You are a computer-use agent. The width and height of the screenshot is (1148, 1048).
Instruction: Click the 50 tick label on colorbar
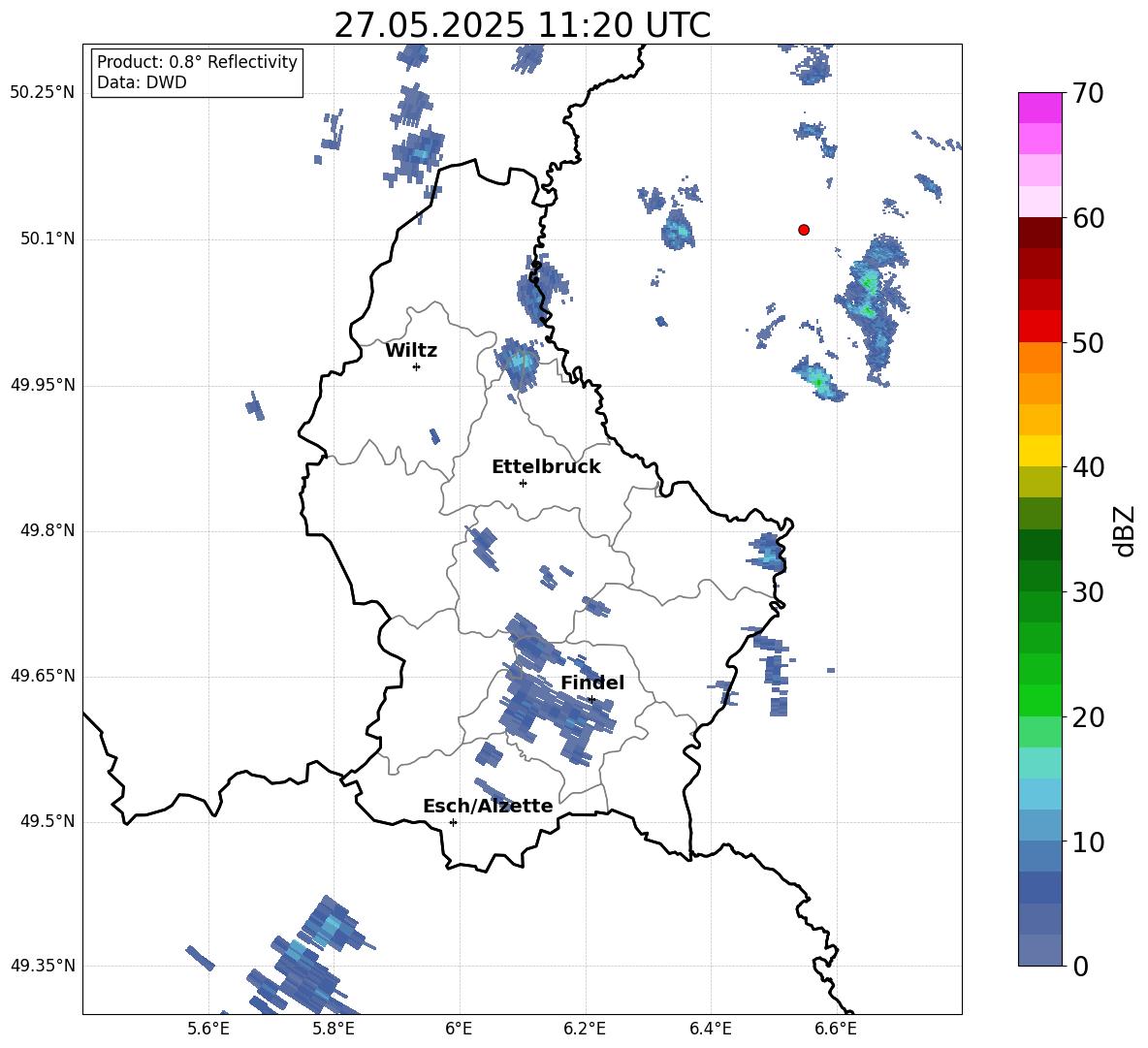(1088, 342)
